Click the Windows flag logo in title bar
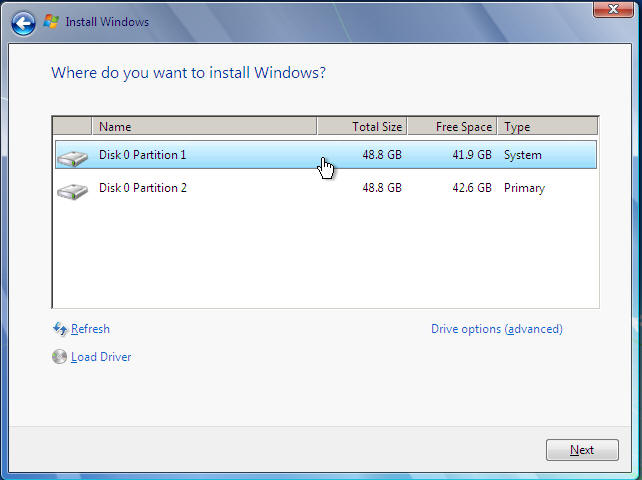 click(x=51, y=22)
